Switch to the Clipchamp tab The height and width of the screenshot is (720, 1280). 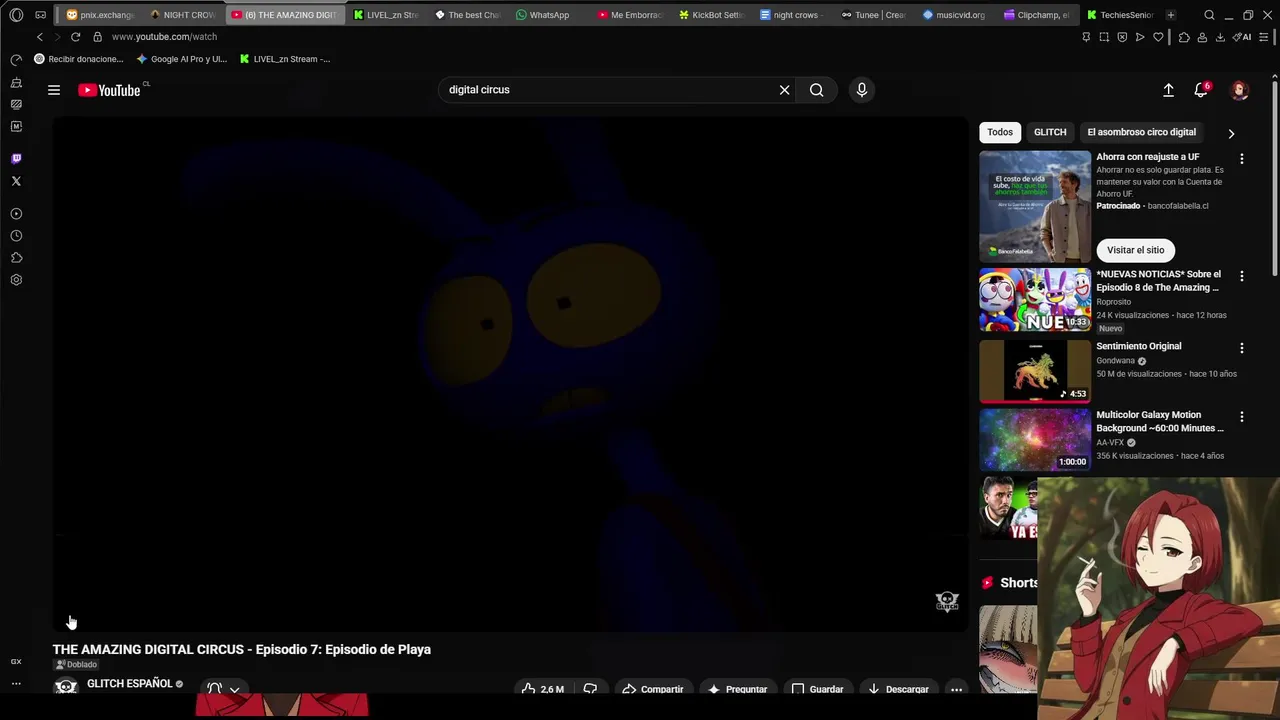coord(1036,15)
